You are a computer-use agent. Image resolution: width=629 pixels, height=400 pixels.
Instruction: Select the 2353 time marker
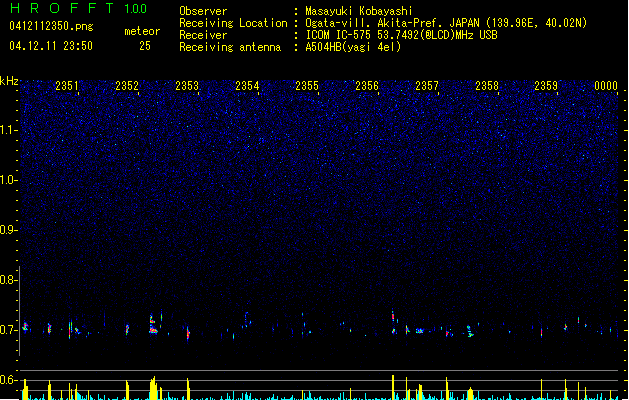[187, 85]
